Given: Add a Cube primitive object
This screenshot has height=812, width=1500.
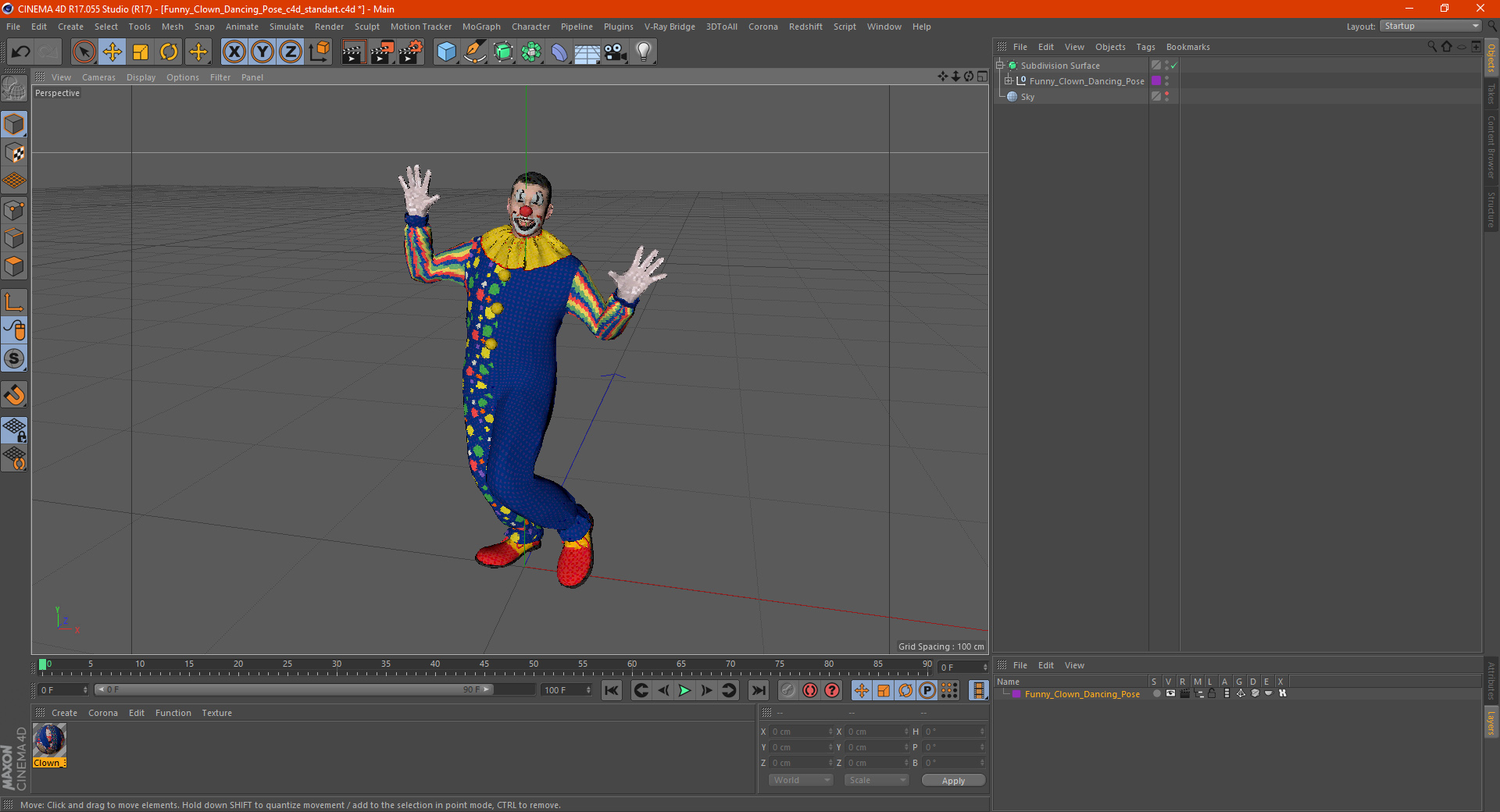Looking at the screenshot, I should pyautogui.click(x=446, y=52).
